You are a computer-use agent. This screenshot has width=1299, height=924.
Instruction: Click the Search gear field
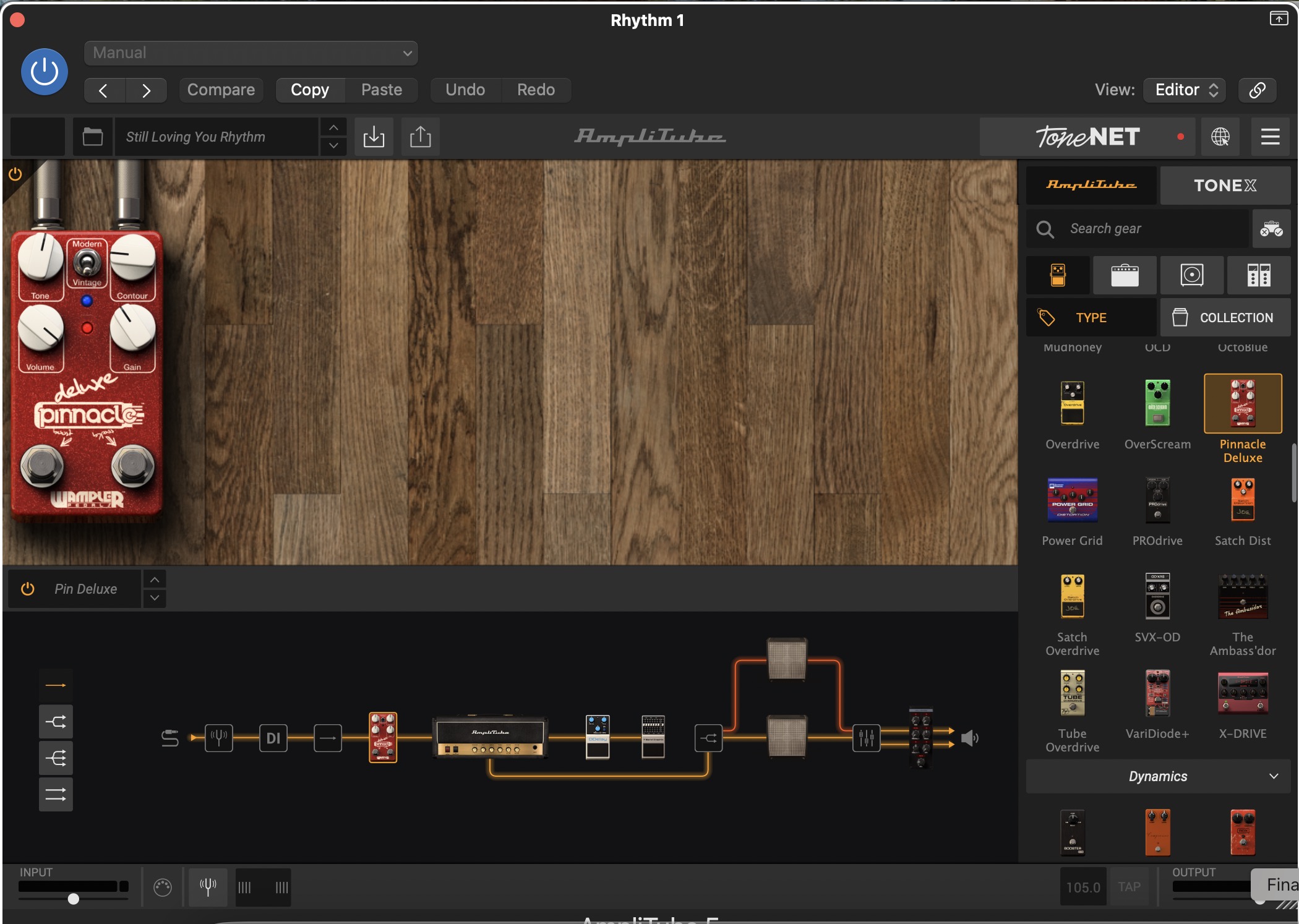1138,229
